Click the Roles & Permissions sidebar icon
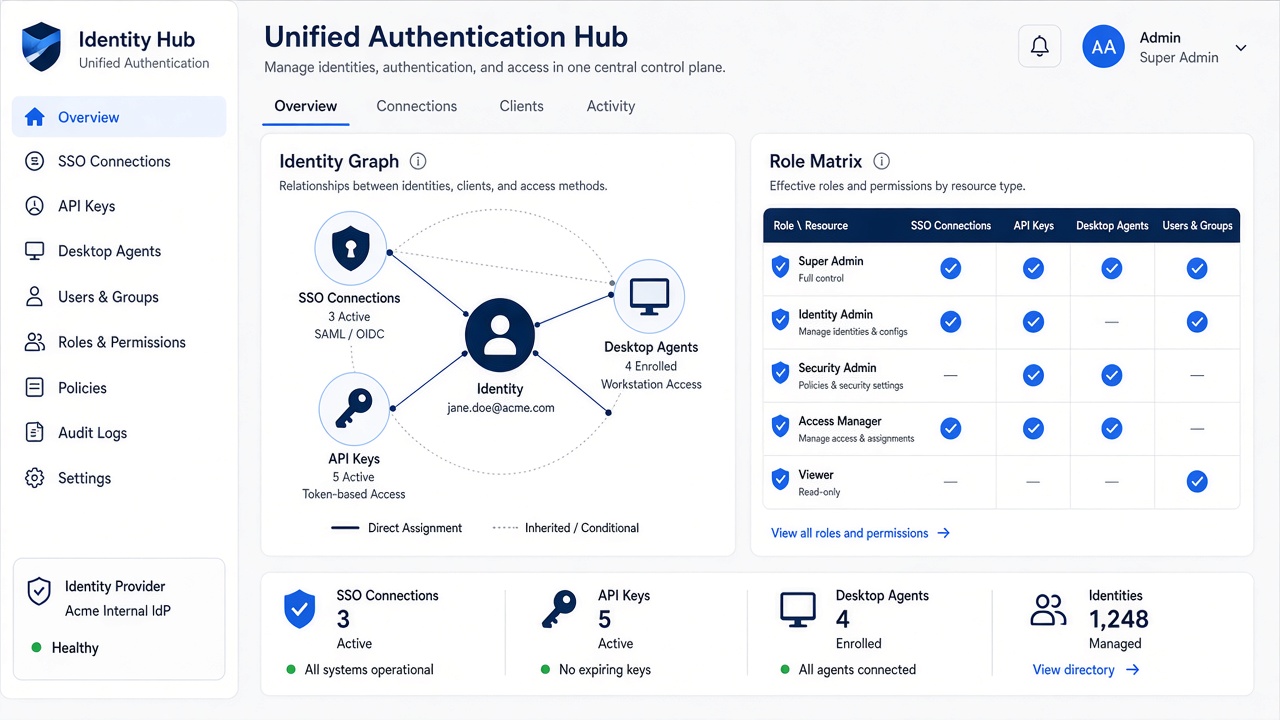1280x720 pixels. (x=35, y=342)
